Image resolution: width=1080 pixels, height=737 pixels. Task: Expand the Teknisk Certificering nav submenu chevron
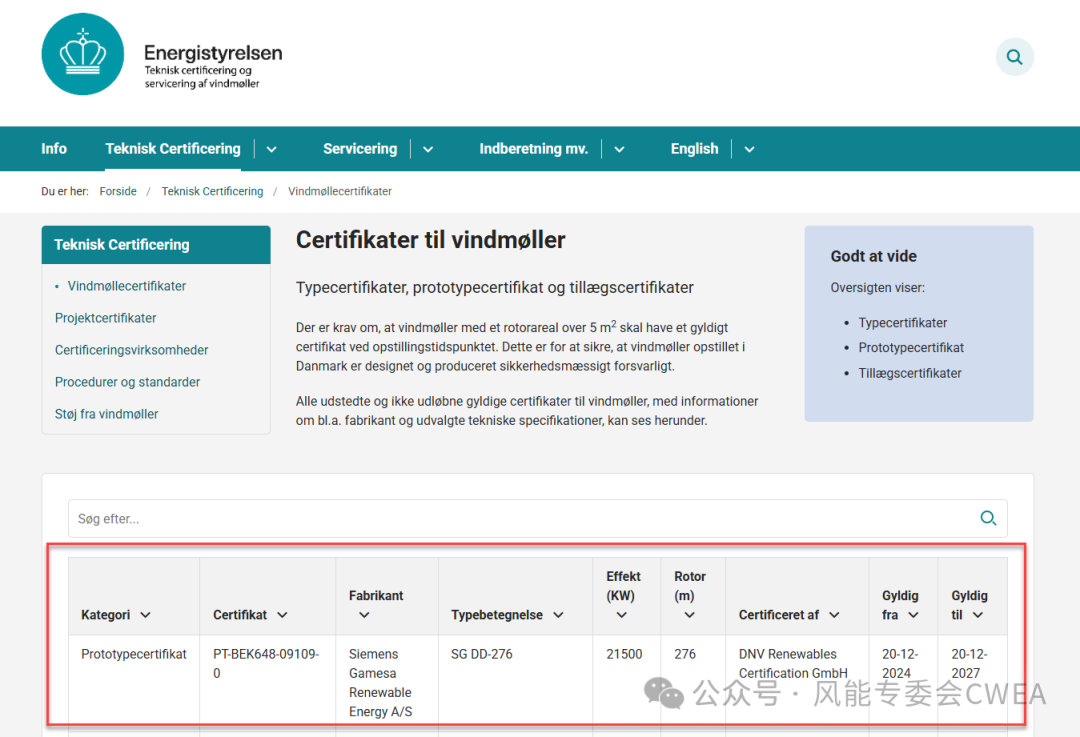(x=271, y=149)
